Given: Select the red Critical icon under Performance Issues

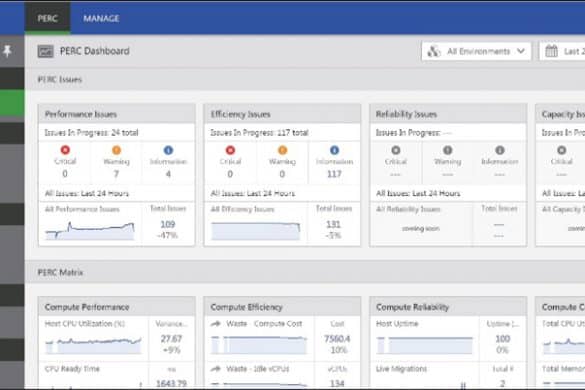Looking at the screenshot, I should pos(65,150).
